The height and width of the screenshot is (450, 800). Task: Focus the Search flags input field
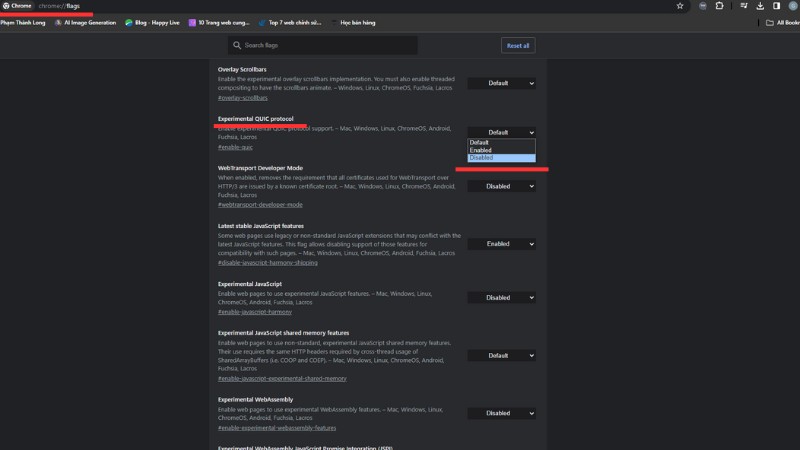tap(327, 45)
